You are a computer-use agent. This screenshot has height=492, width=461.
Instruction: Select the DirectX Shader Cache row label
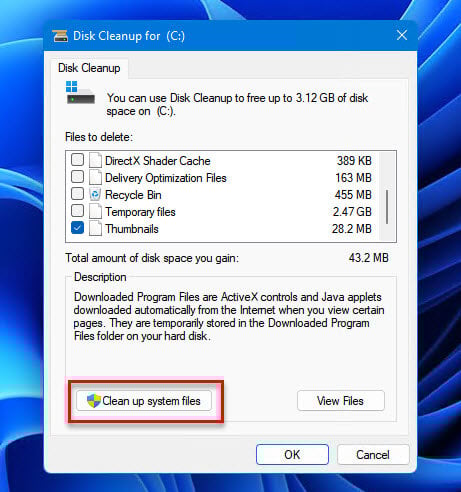158,161
